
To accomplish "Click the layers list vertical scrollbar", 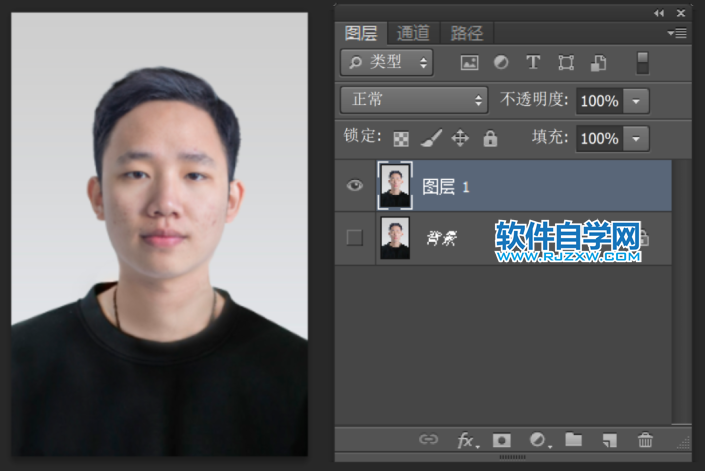I will click(682, 291).
